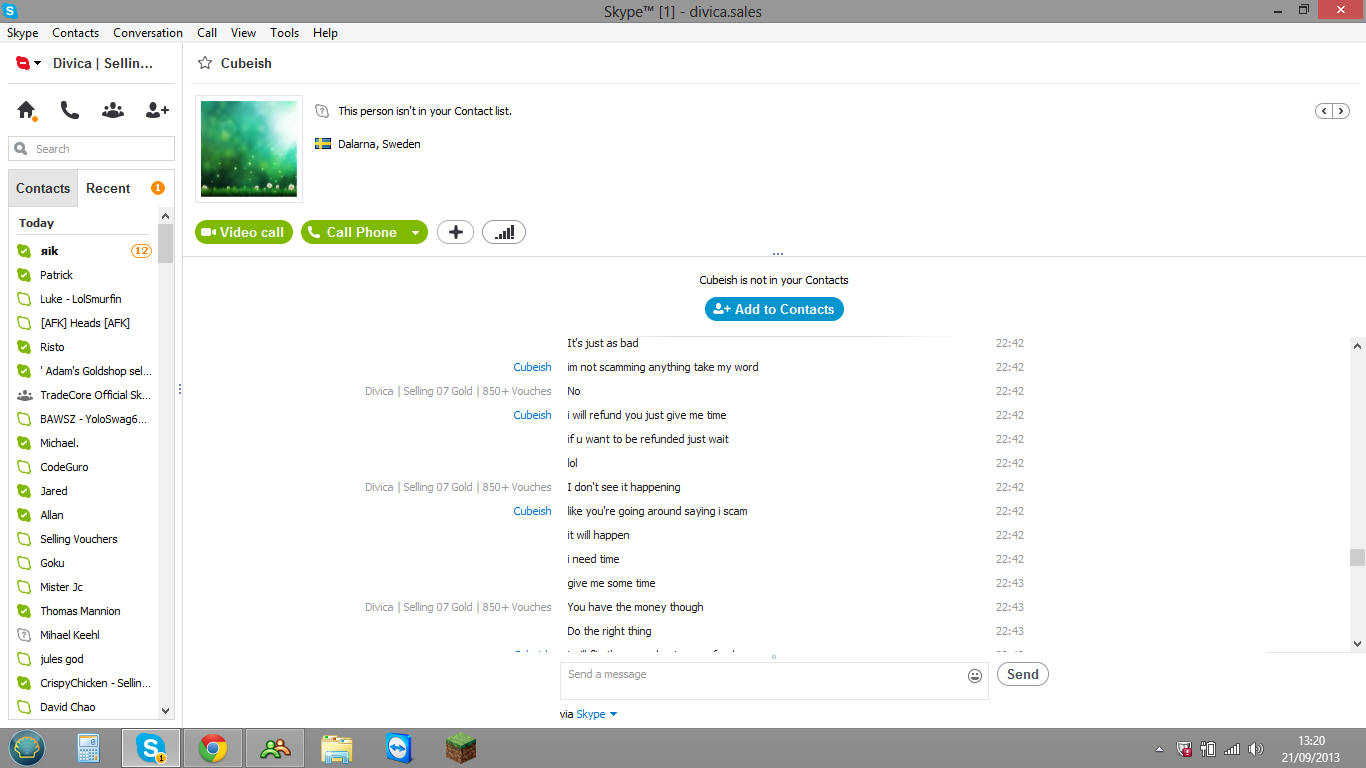Switch to the Contacts tab
This screenshot has height=768, width=1366.
point(43,188)
